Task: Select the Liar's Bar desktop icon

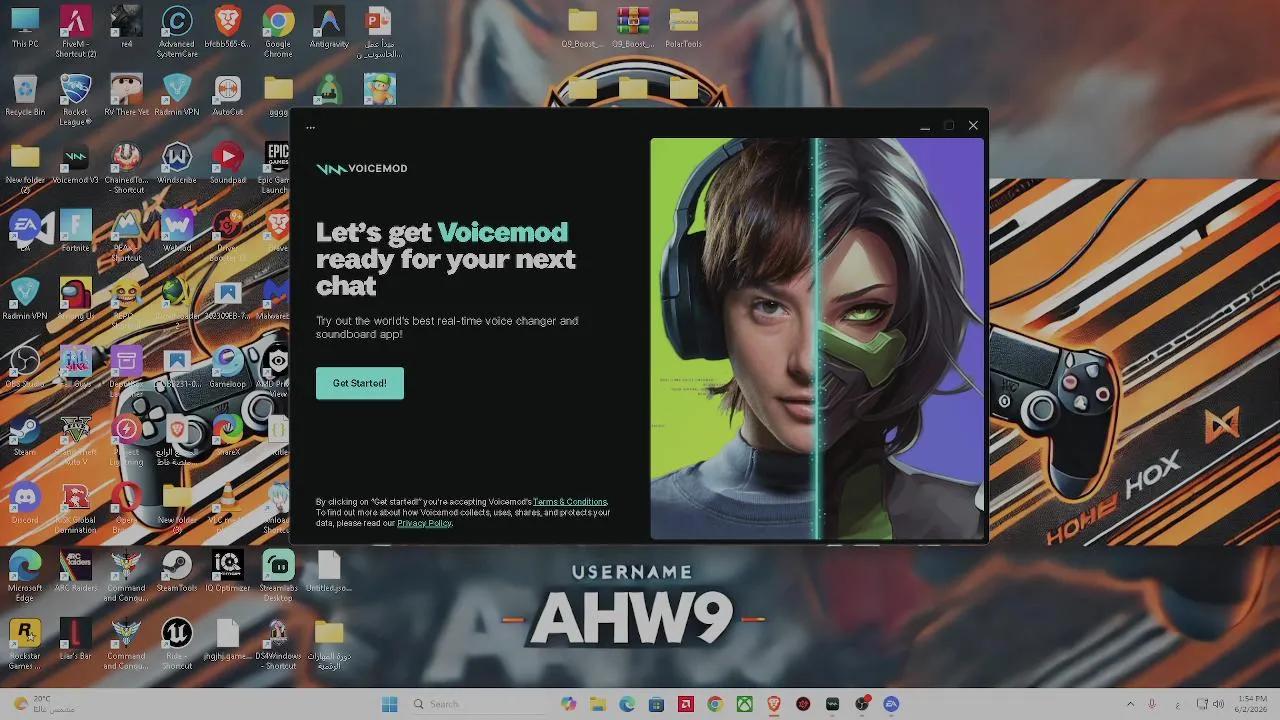Action: (75, 638)
